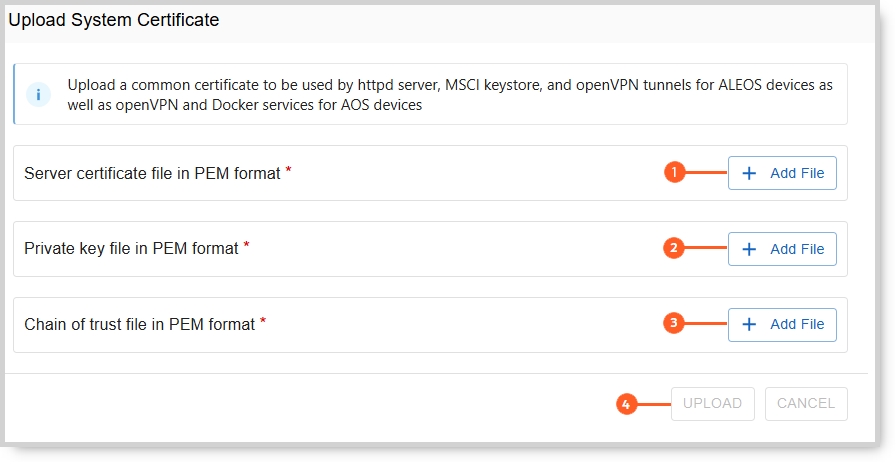Screen dimensions: 895x462
Task: Click the Private key file in PEM format label
Action: (x=131, y=249)
